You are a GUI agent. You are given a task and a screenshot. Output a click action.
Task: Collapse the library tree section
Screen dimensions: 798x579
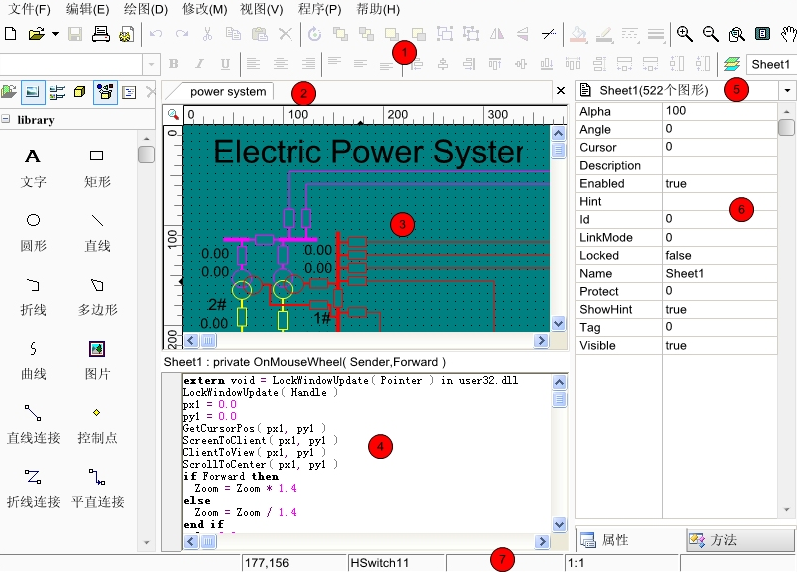click(x=6, y=119)
